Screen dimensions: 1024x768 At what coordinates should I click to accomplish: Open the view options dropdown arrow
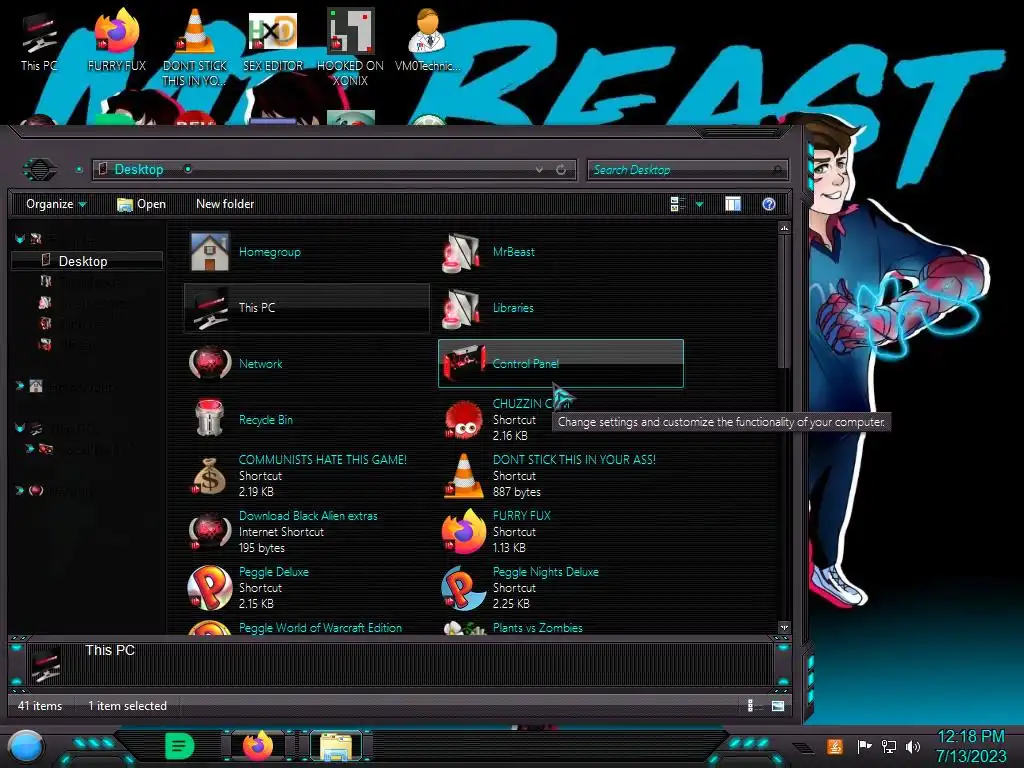[x=699, y=204]
